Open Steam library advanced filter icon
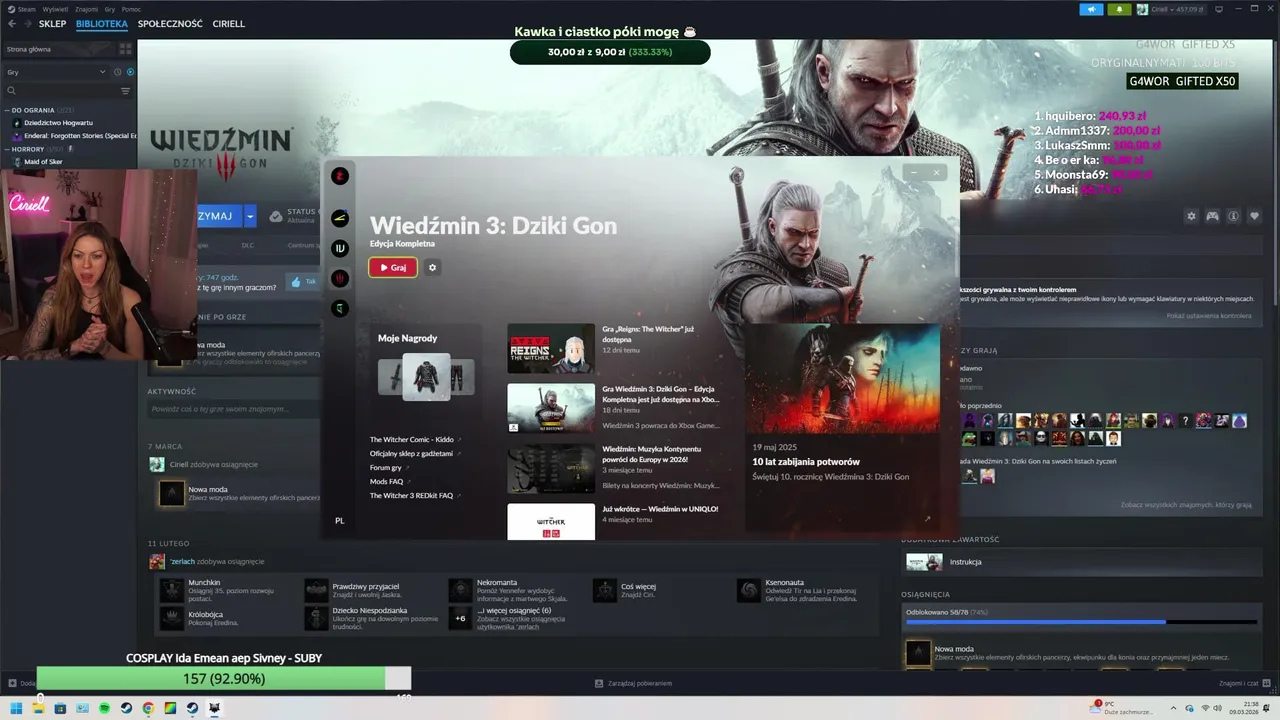1280x720 pixels. (125, 91)
